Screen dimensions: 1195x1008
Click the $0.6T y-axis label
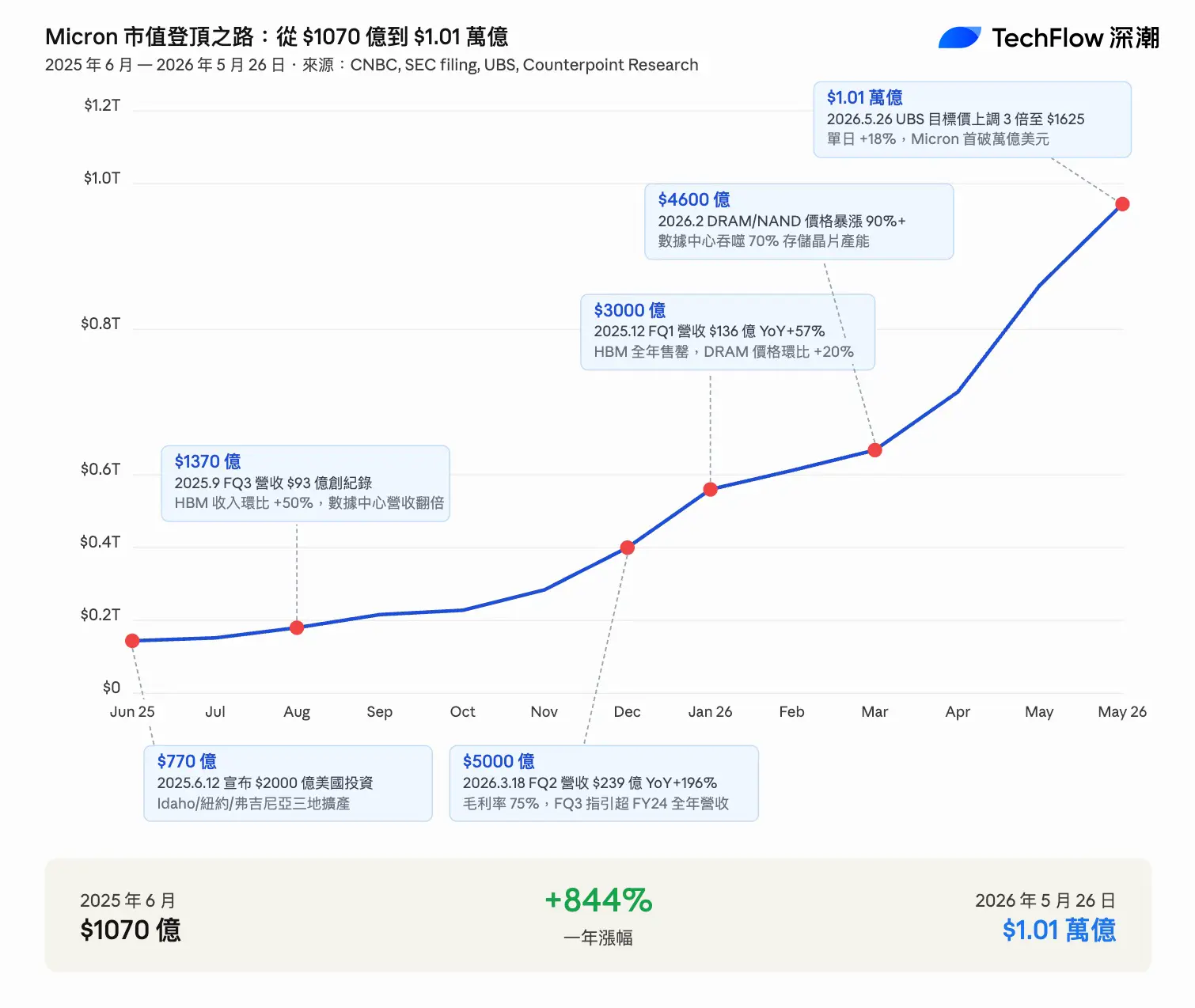coord(101,469)
